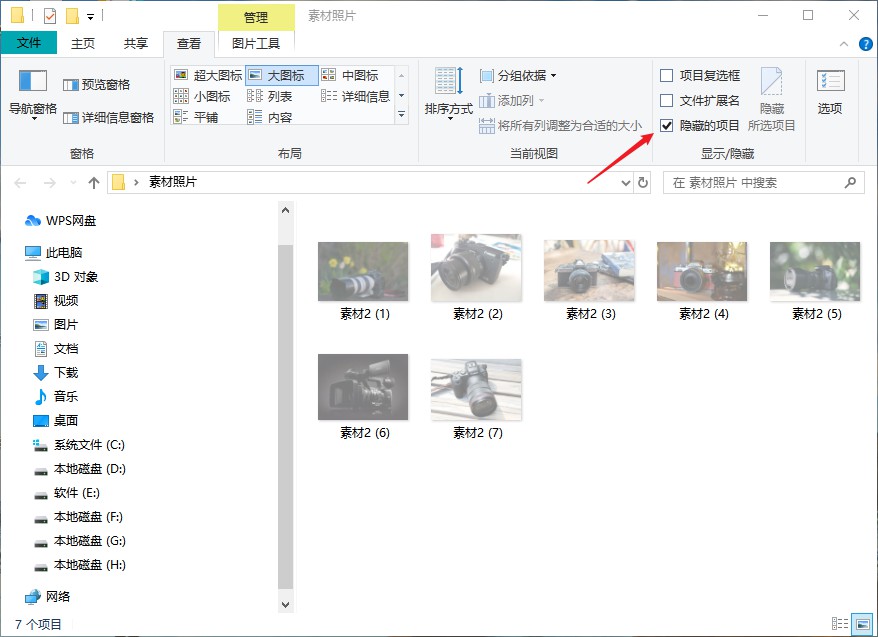Switch to the Home (主页) tab
The width and height of the screenshot is (878, 637).
tap(83, 43)
